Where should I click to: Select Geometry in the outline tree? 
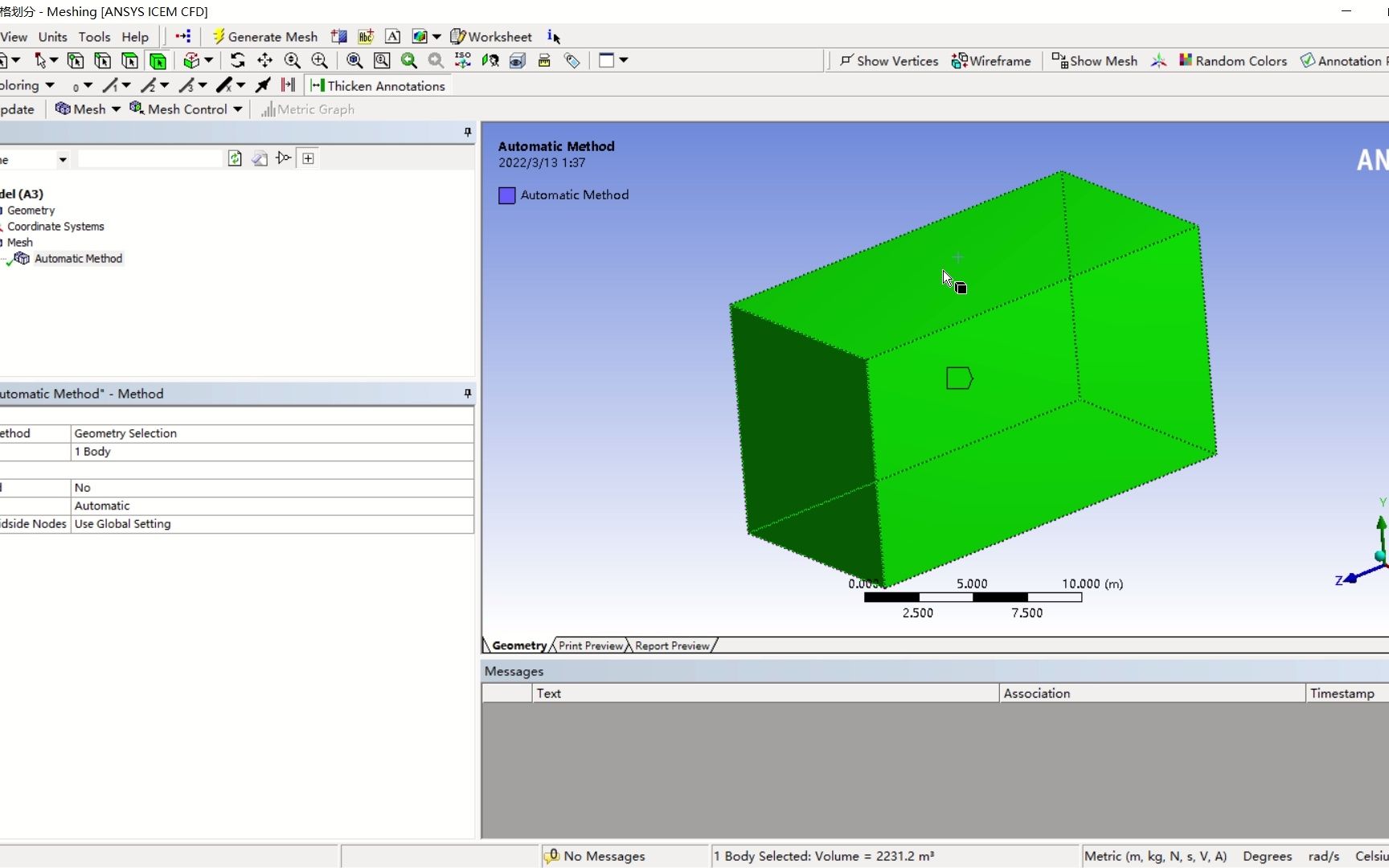[31, 210]
